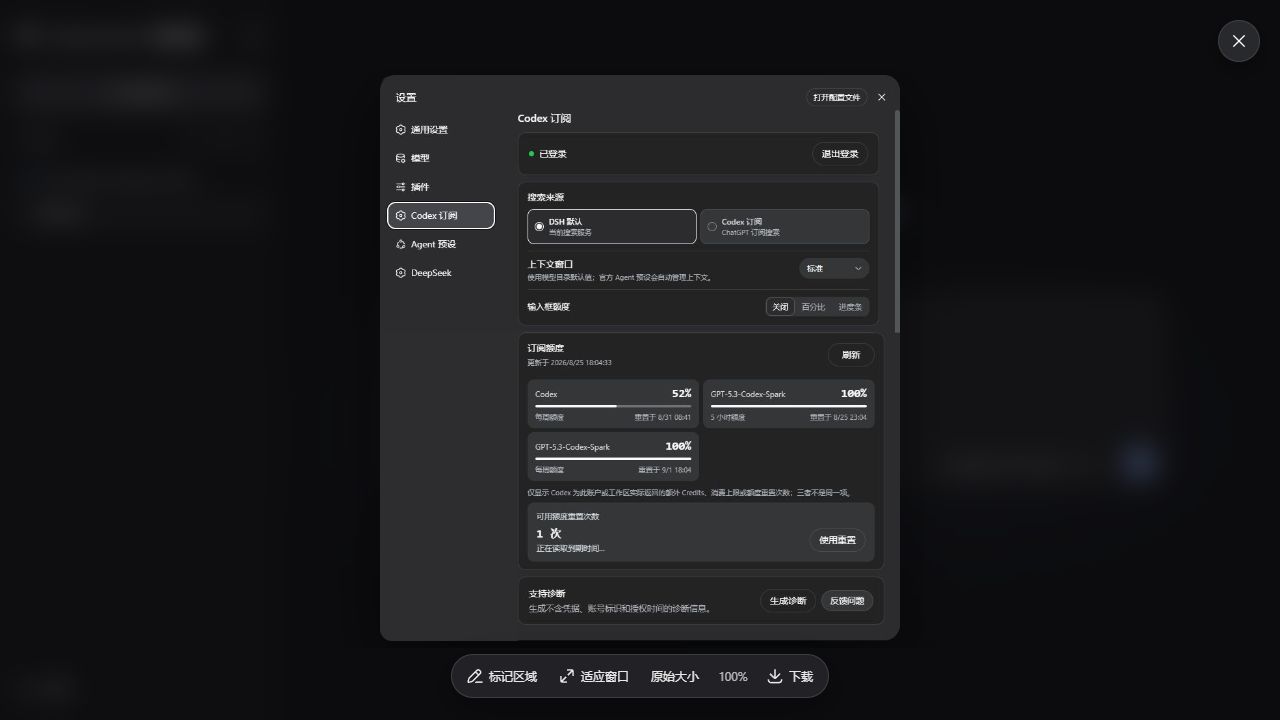The image size is (1280, 720).
Task: Open the DeepSeek settings section
Action: [440, 273]
